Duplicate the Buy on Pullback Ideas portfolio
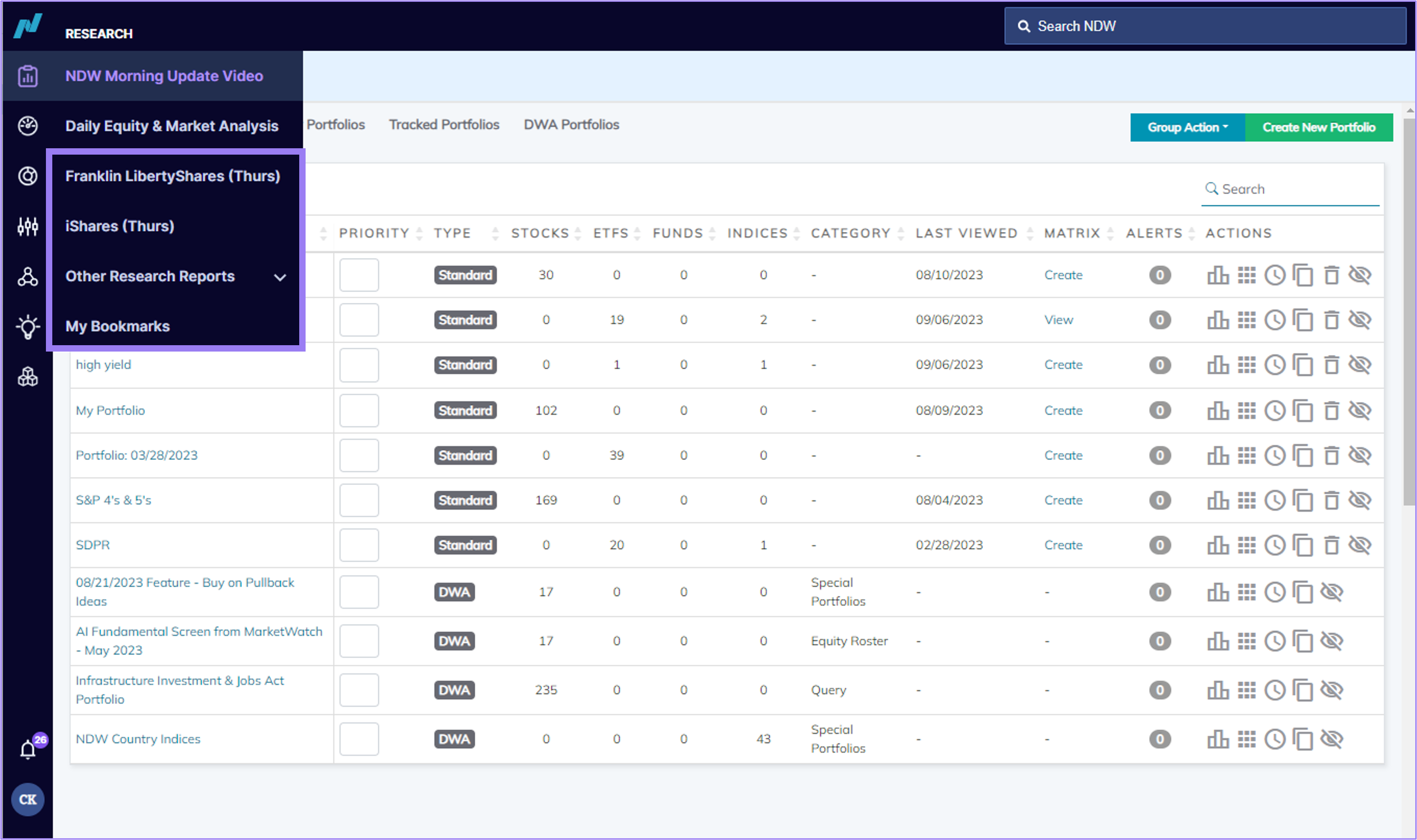This screenshot has height=840, width=1417. click(1303, 592)
